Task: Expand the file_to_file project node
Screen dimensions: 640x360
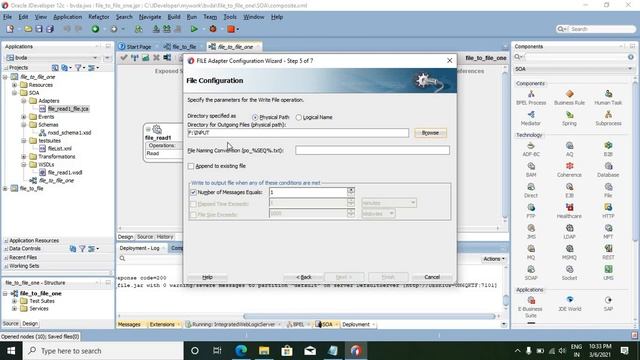Action: pos(5,189)
